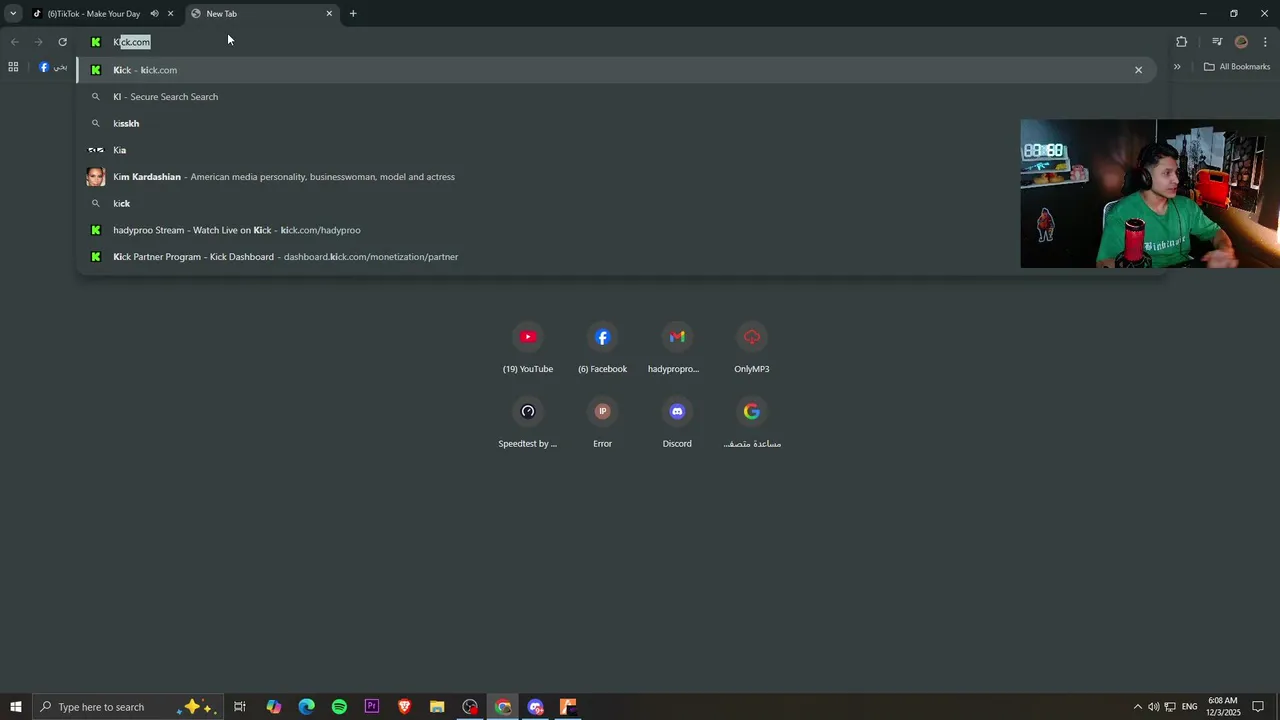Open the Windows Start menu
Viewport: 1280px width, 720px height.
click(x=15, y=707)
